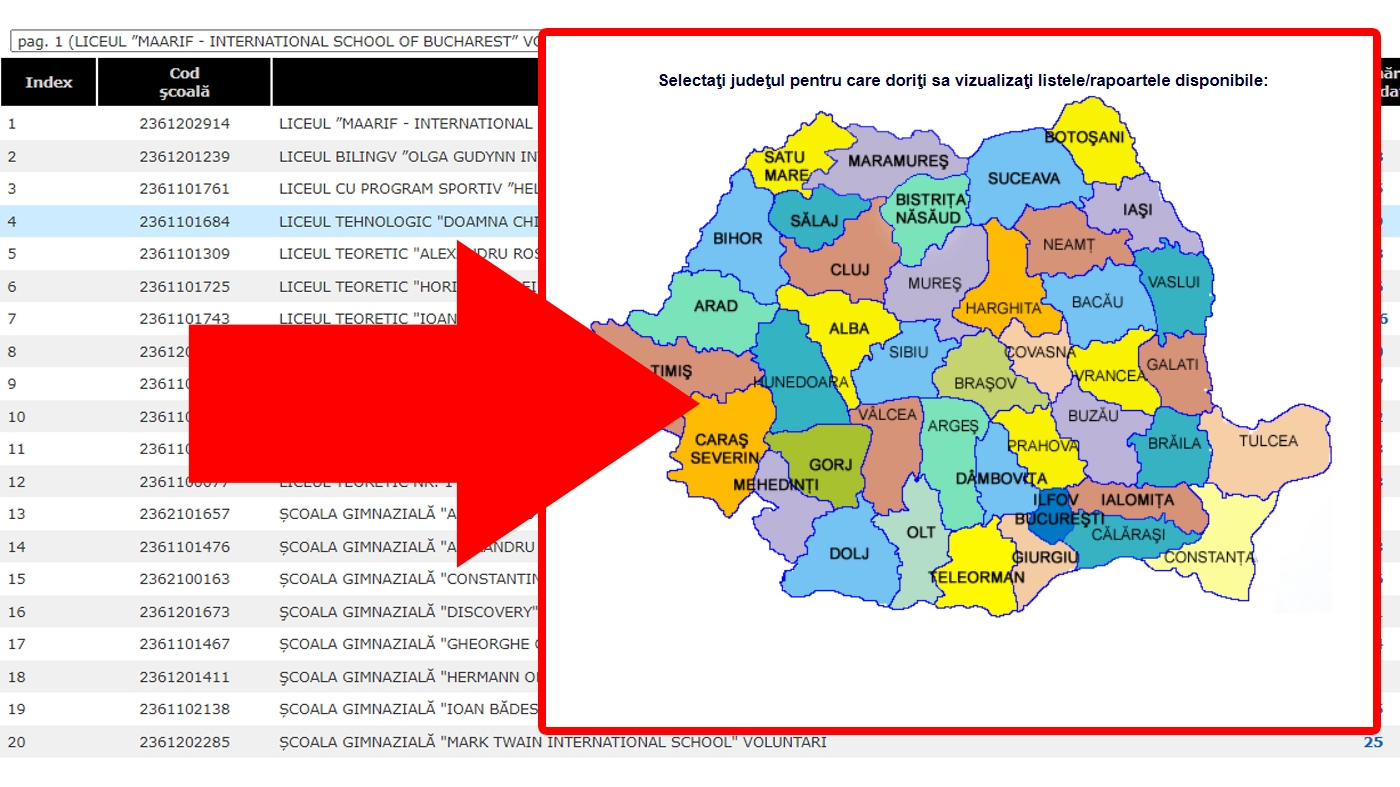Select Bistrița Năsăud county on the map
1400x787 pixels.
point(928,208)
